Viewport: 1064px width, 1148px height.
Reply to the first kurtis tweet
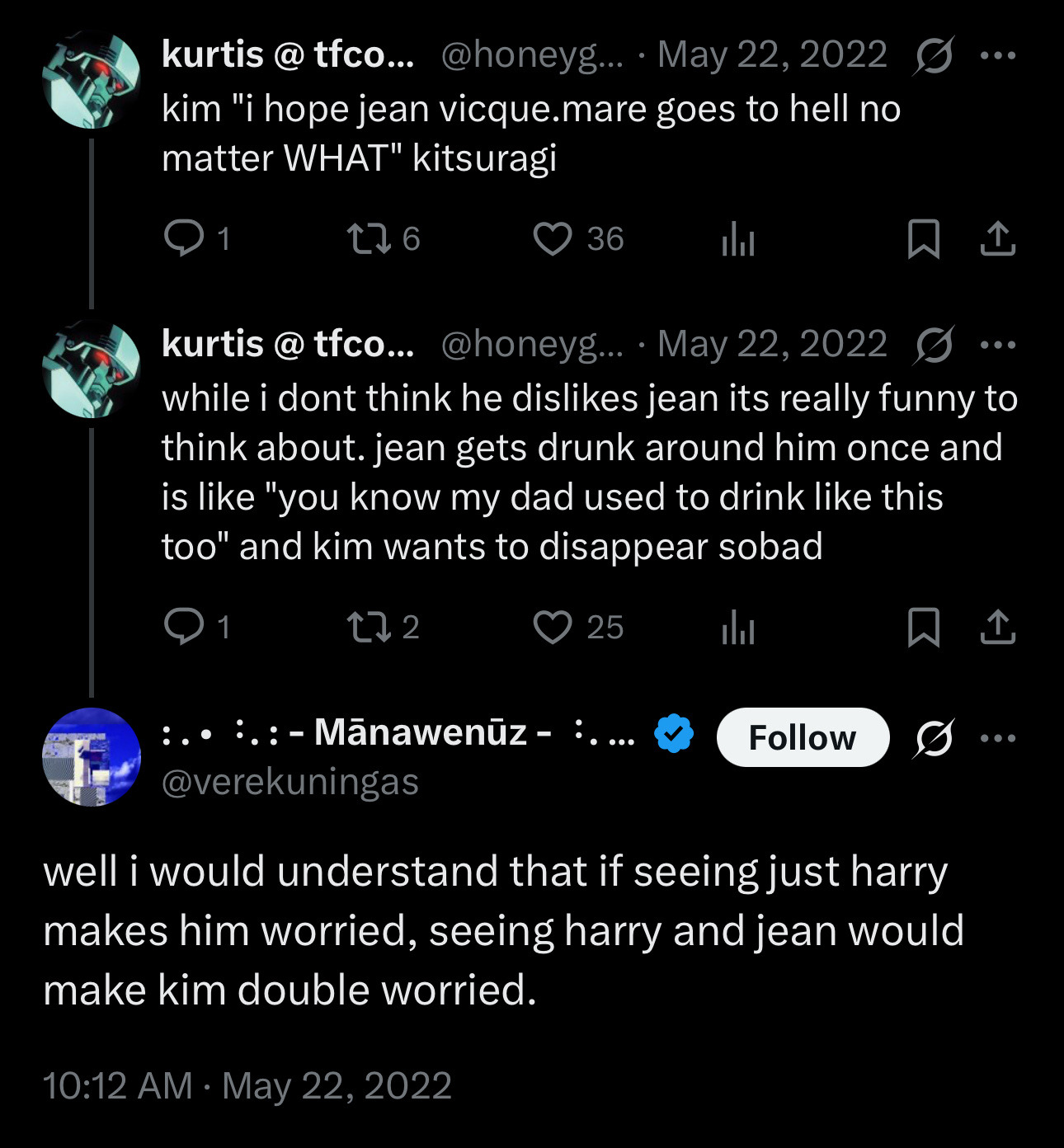[x=184, y=239]
